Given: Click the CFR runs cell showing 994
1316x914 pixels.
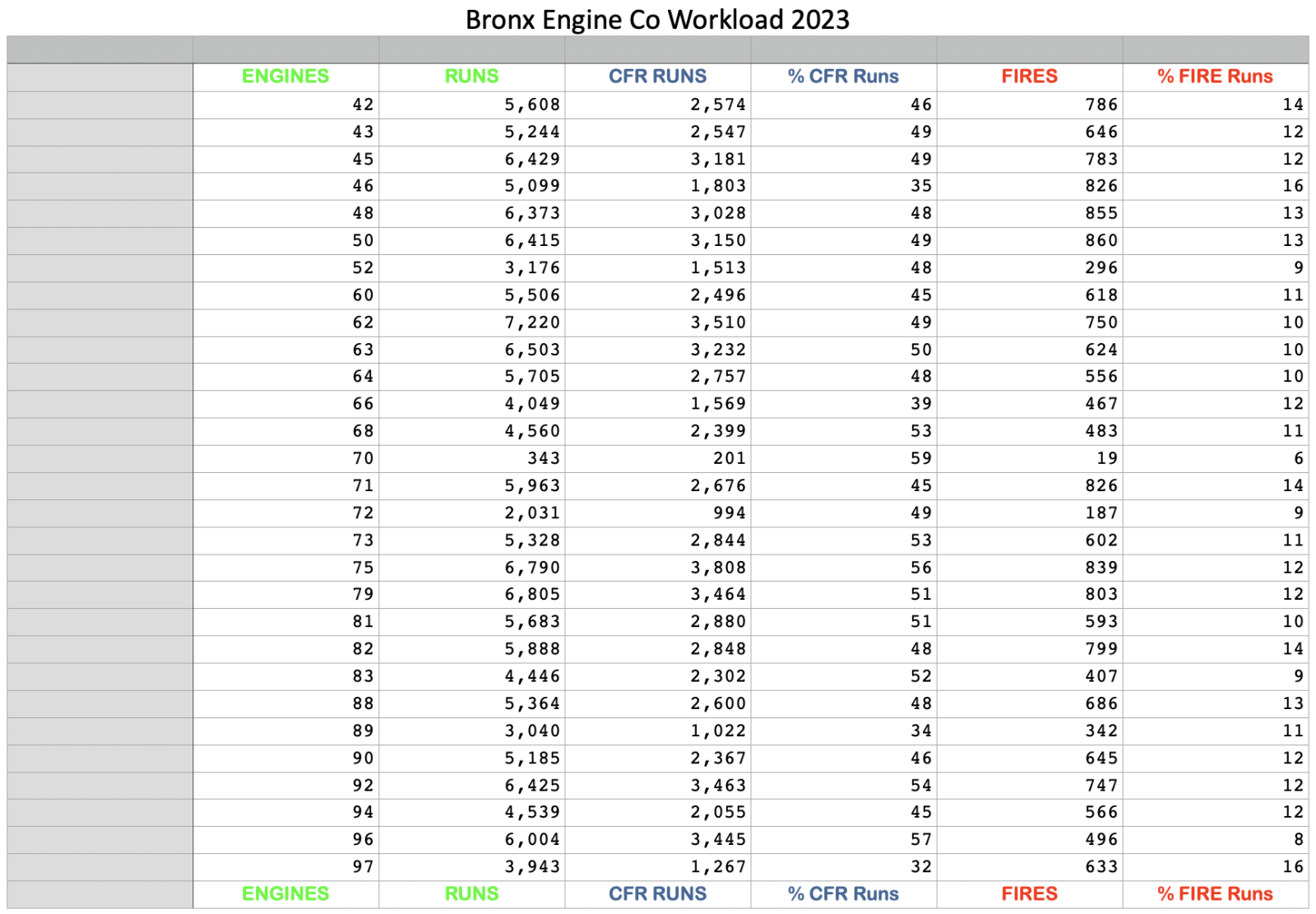Looking at the screenshot, I should tap(729, 513).
